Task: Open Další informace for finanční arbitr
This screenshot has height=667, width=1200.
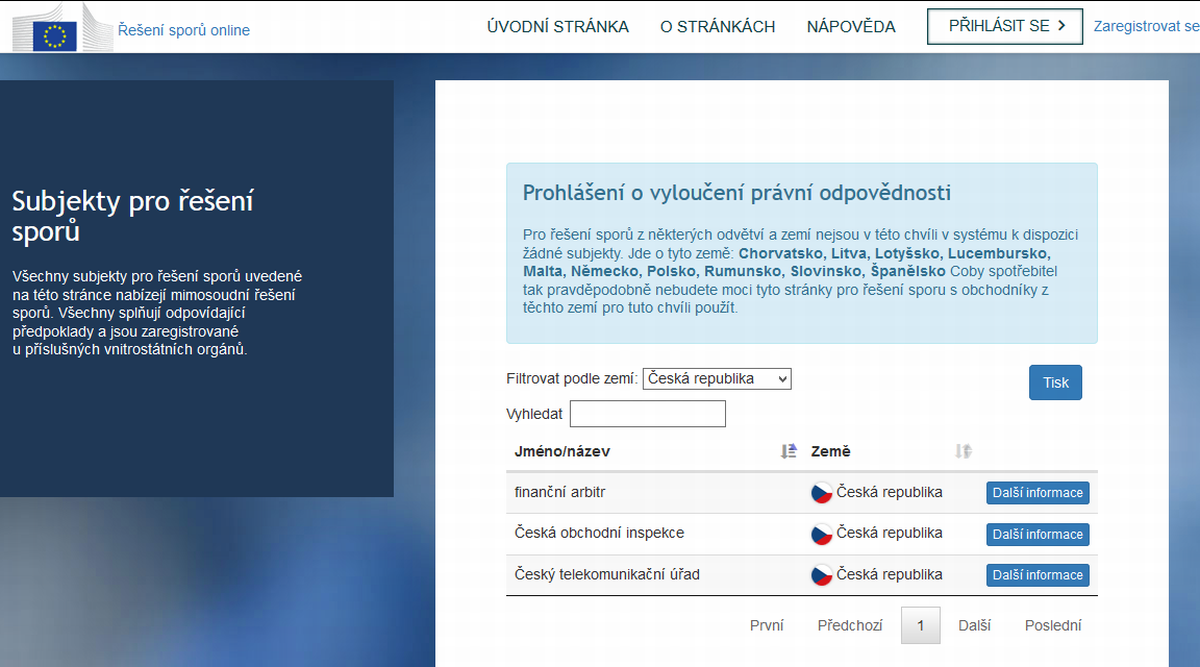Action: point(1037,492)
